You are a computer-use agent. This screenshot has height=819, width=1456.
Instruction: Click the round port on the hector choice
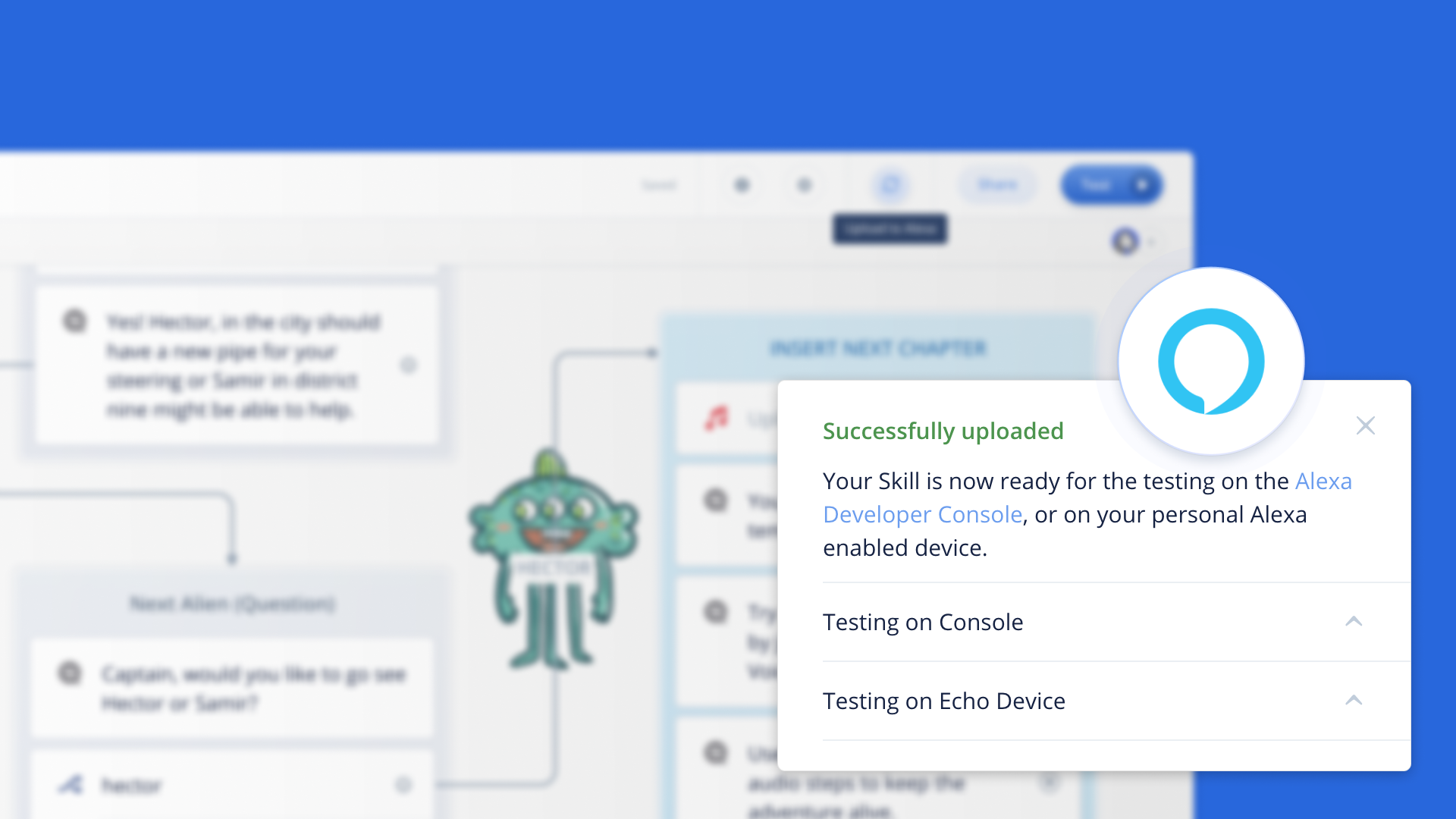(403, 785)
